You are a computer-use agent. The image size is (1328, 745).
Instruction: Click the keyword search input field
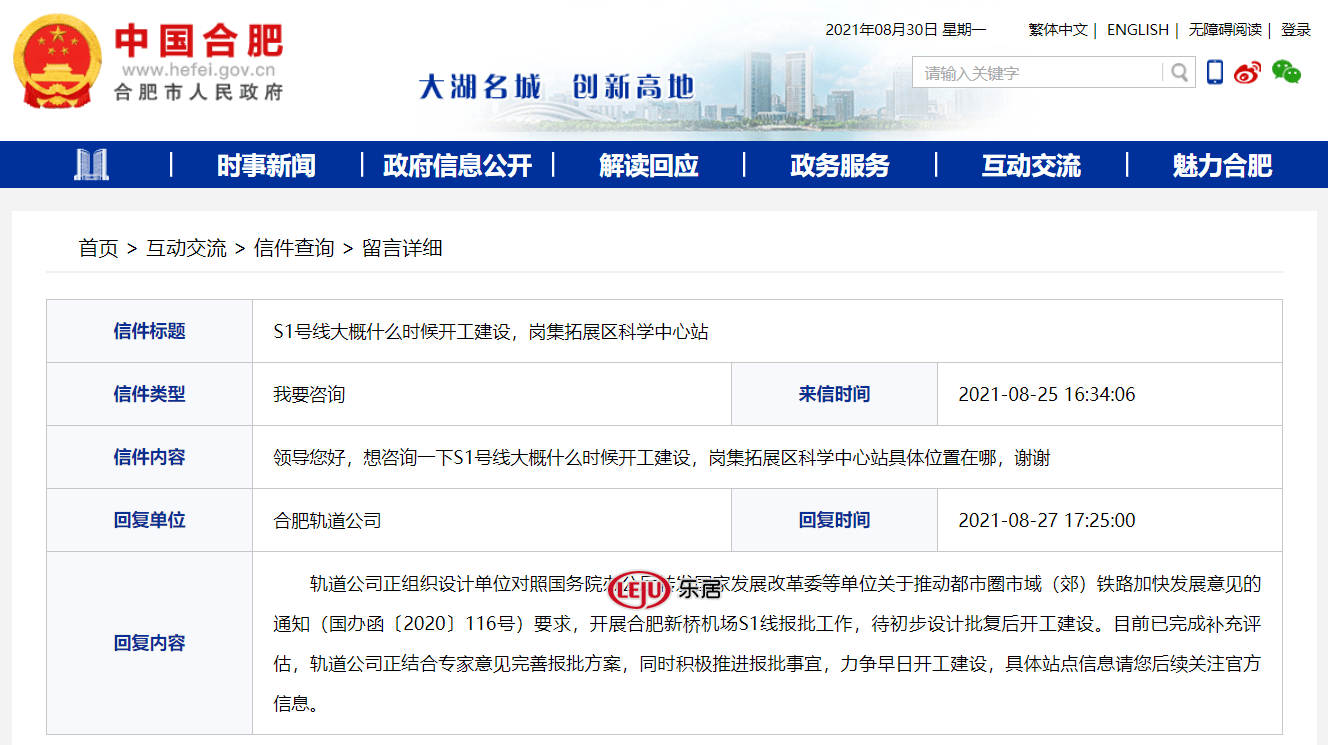point(1040,73)
